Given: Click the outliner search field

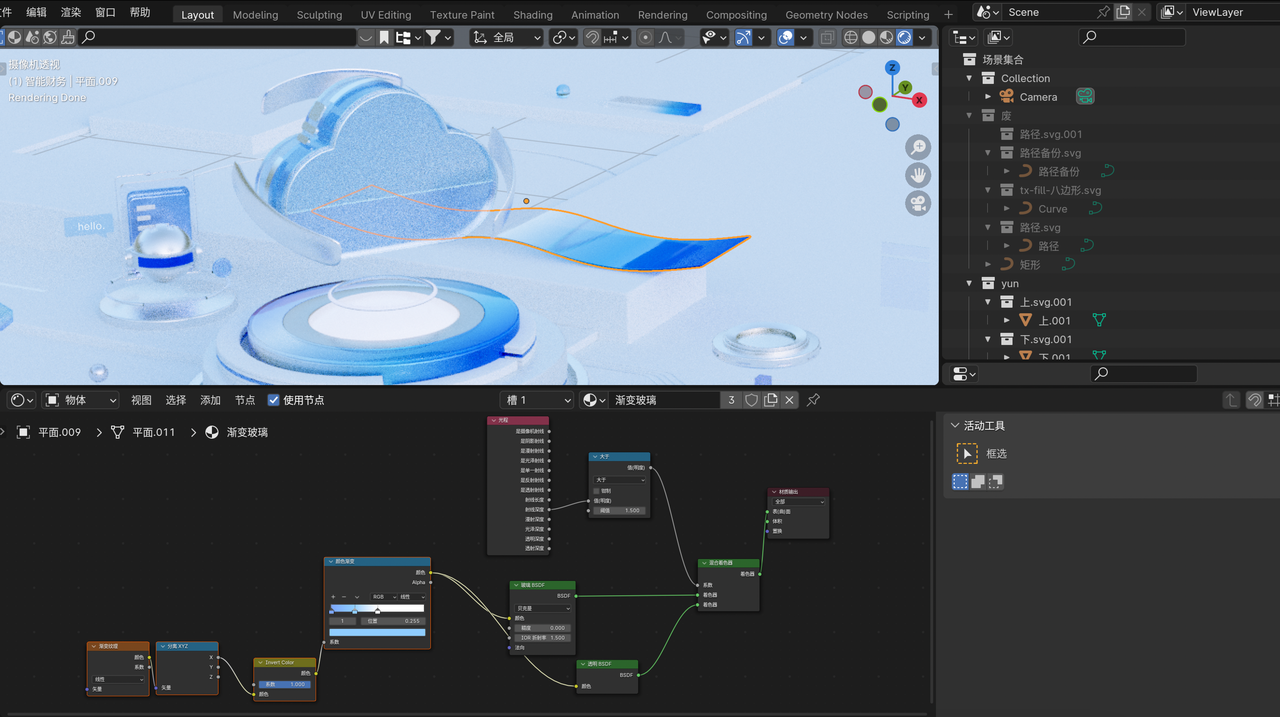Looking at the screenshot, I should pos(1133,37).
